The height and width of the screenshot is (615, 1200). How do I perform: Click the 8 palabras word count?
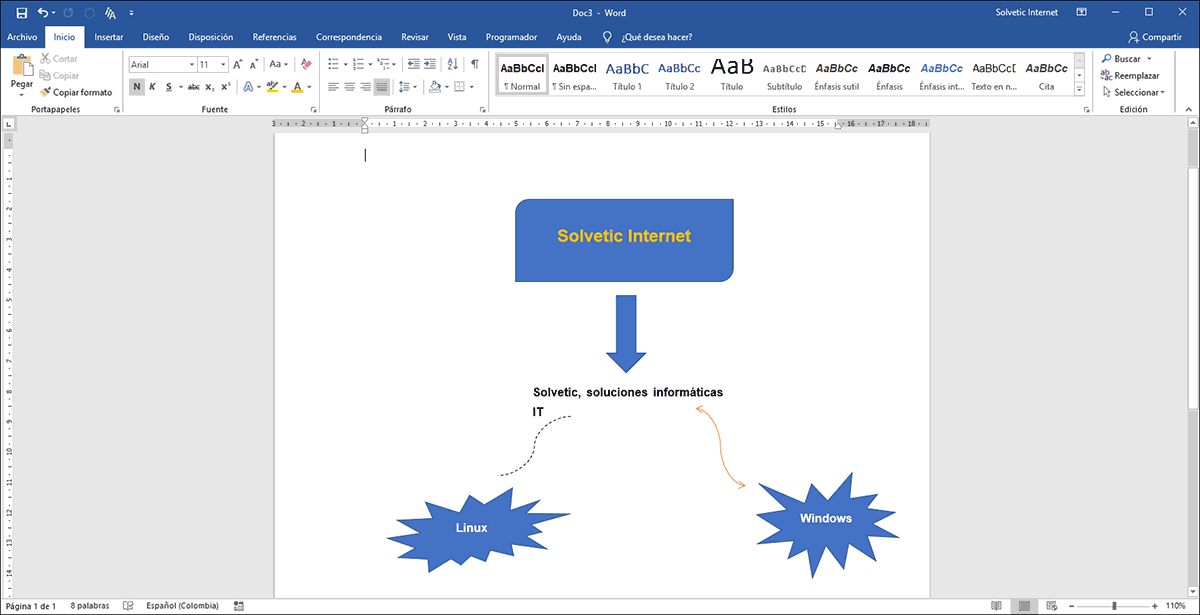89,606
